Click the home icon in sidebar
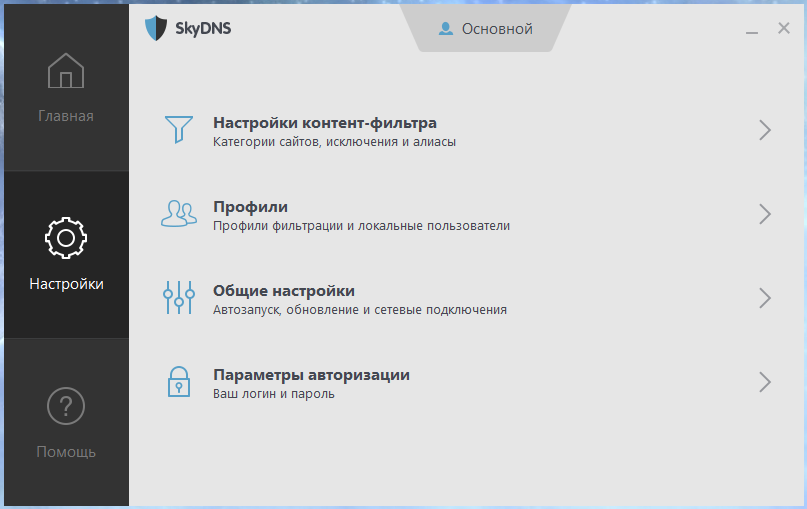This screenshot has width=807, height=509. tap(66, 72)
